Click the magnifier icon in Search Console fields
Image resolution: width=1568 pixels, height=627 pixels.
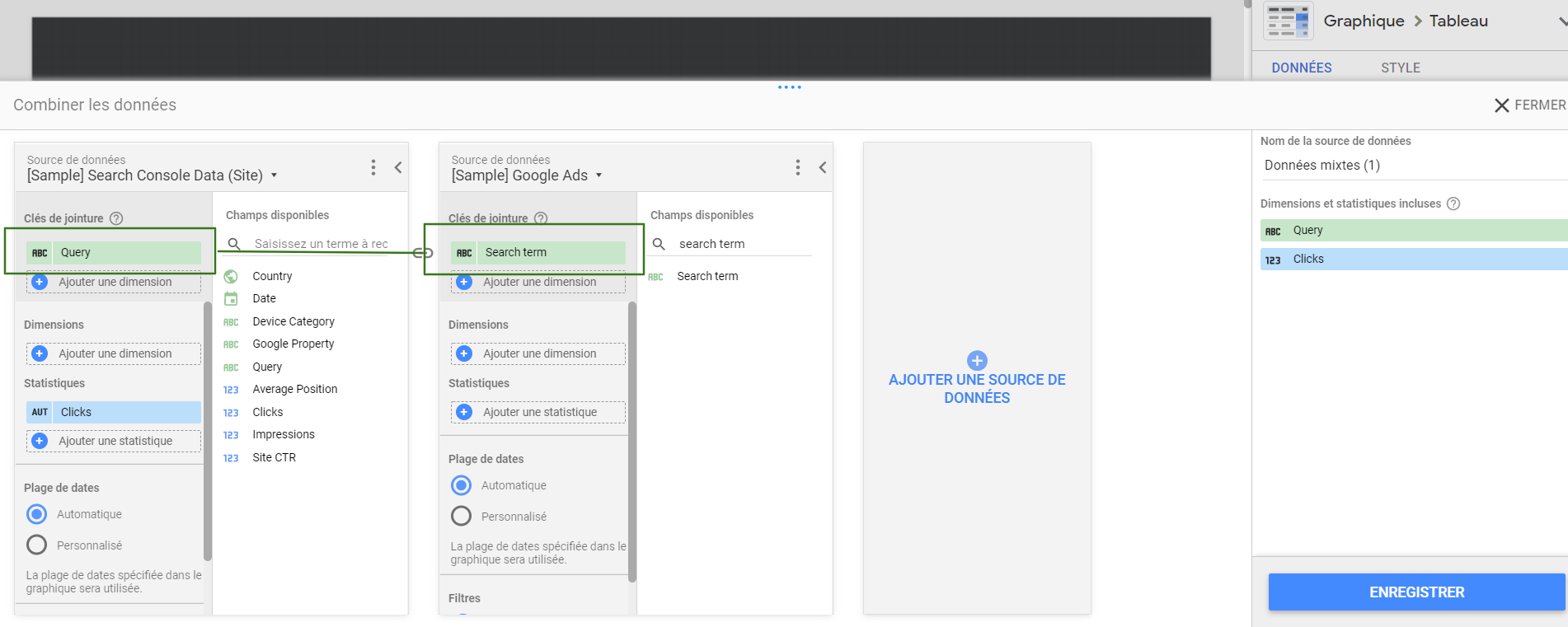click(234, 244)
